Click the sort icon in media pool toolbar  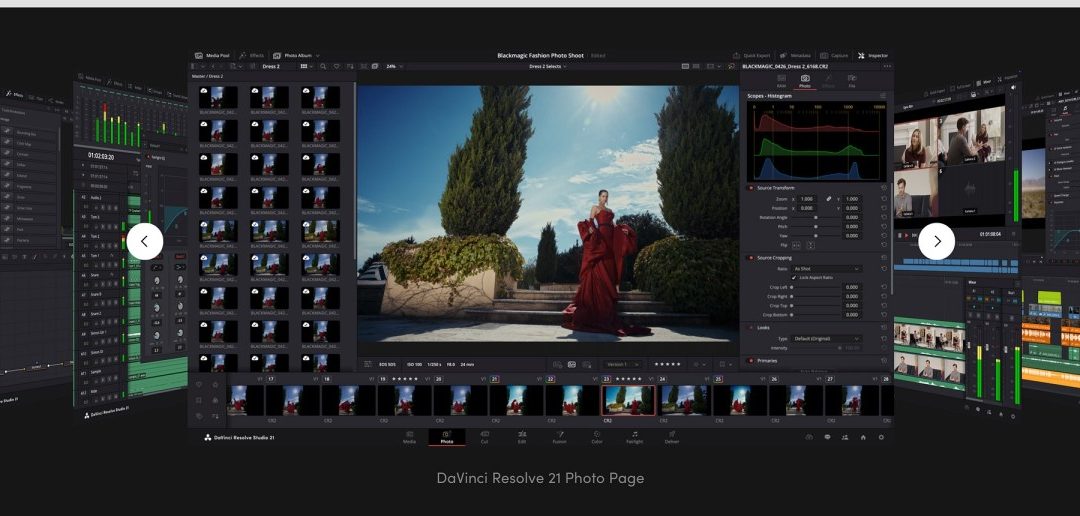point(350,66)
